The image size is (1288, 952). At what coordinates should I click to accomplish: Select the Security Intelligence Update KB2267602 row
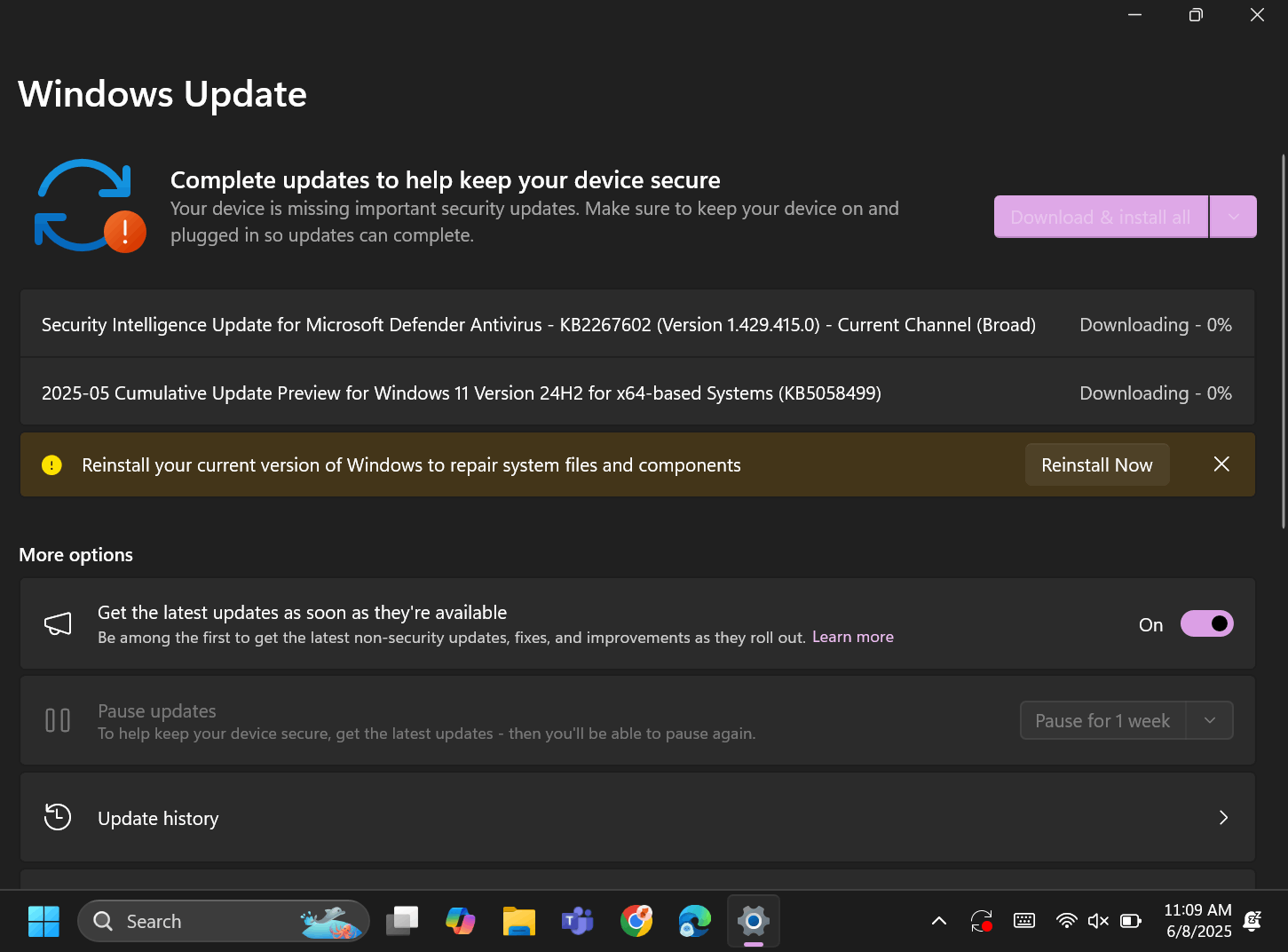637,324
